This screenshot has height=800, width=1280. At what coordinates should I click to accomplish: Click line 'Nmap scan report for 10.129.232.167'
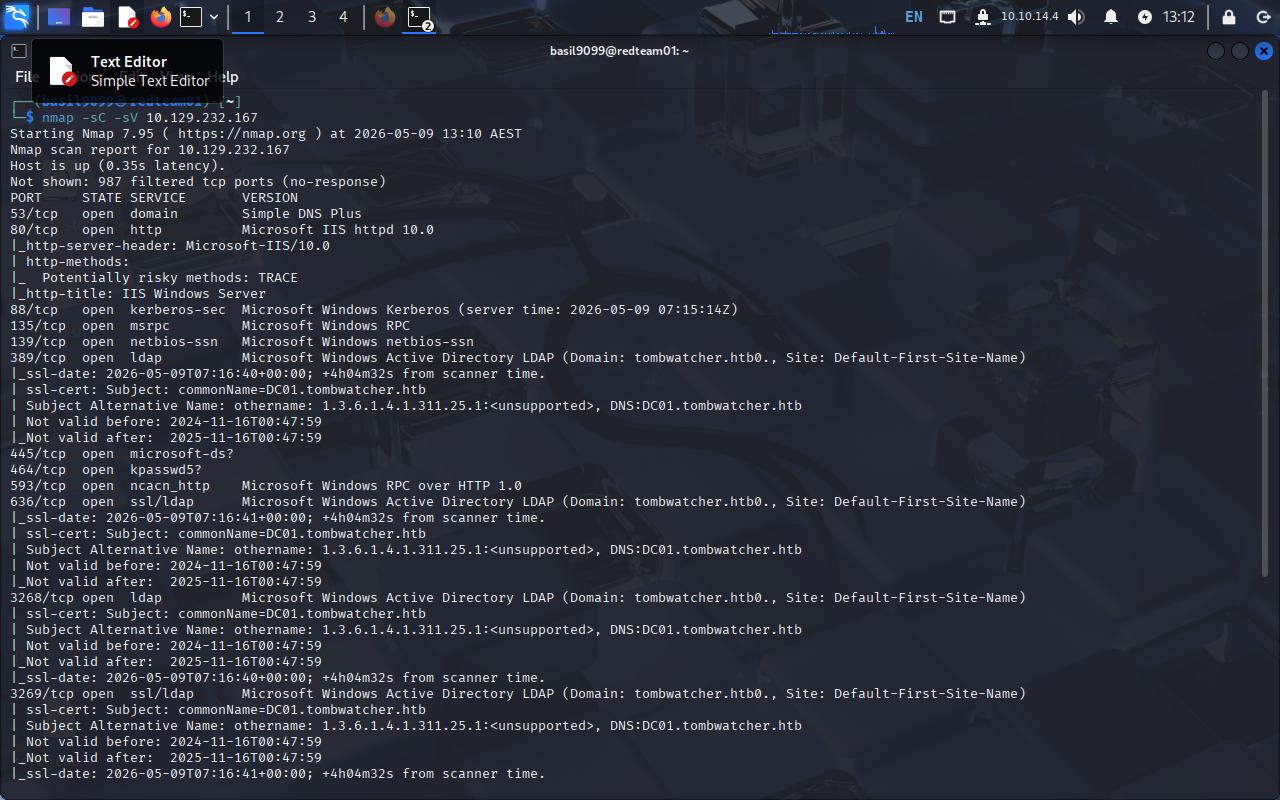tap(150, 150)
